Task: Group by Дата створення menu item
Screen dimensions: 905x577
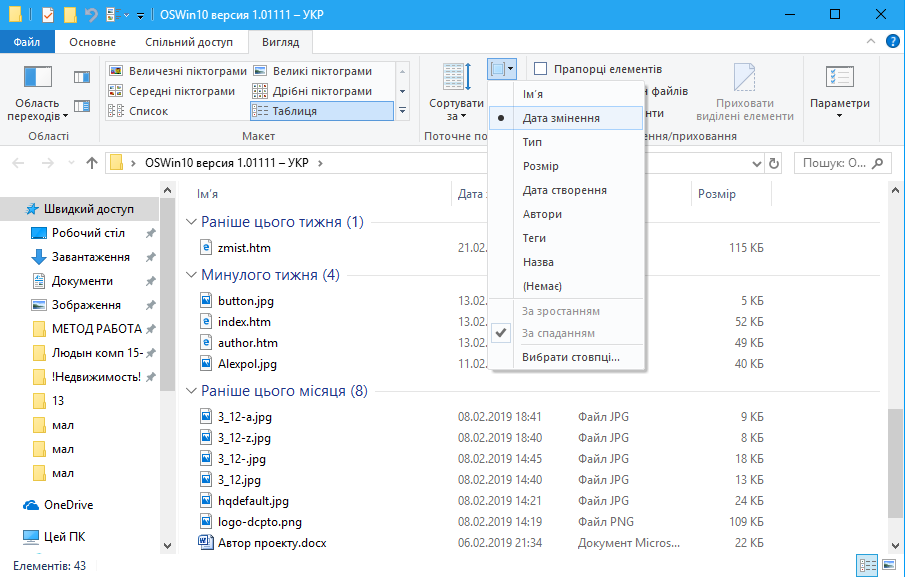Action: tap(566, 190)
